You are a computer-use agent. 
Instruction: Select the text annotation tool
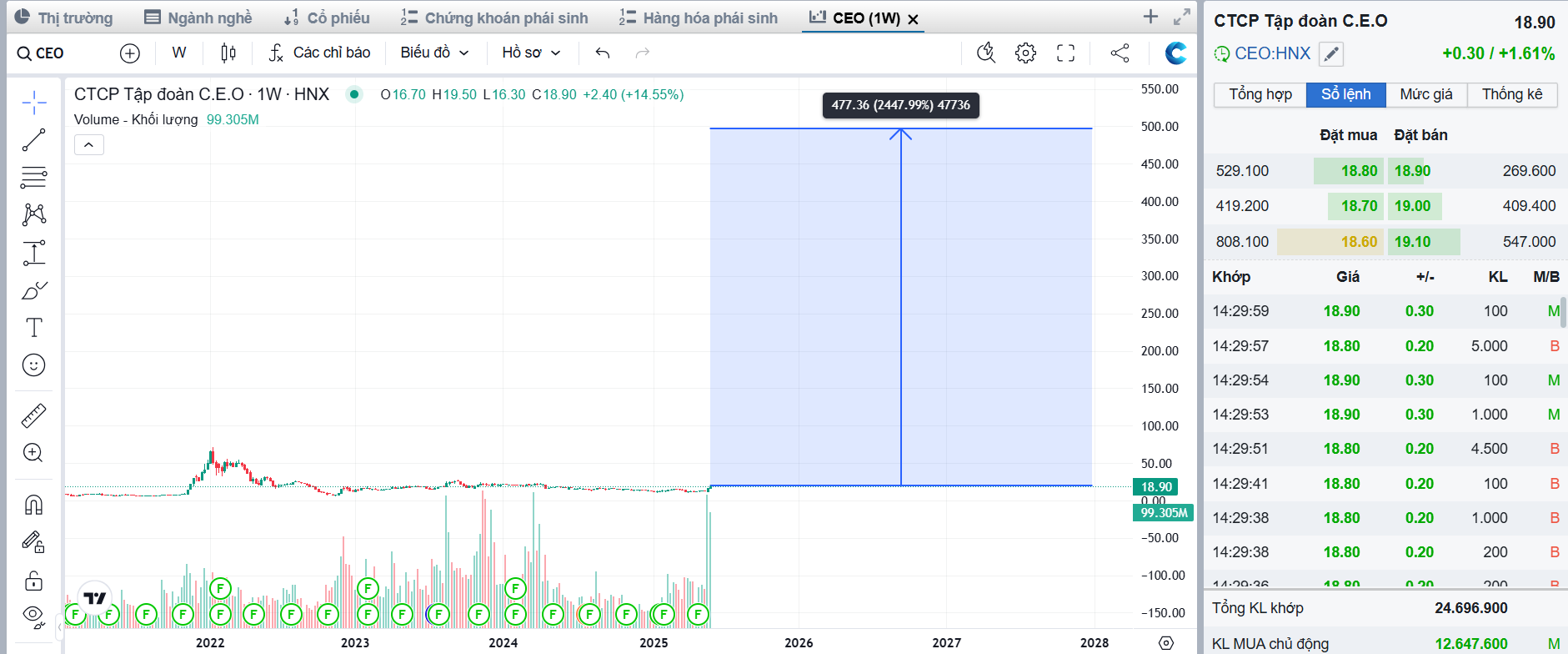click(34, 328)
